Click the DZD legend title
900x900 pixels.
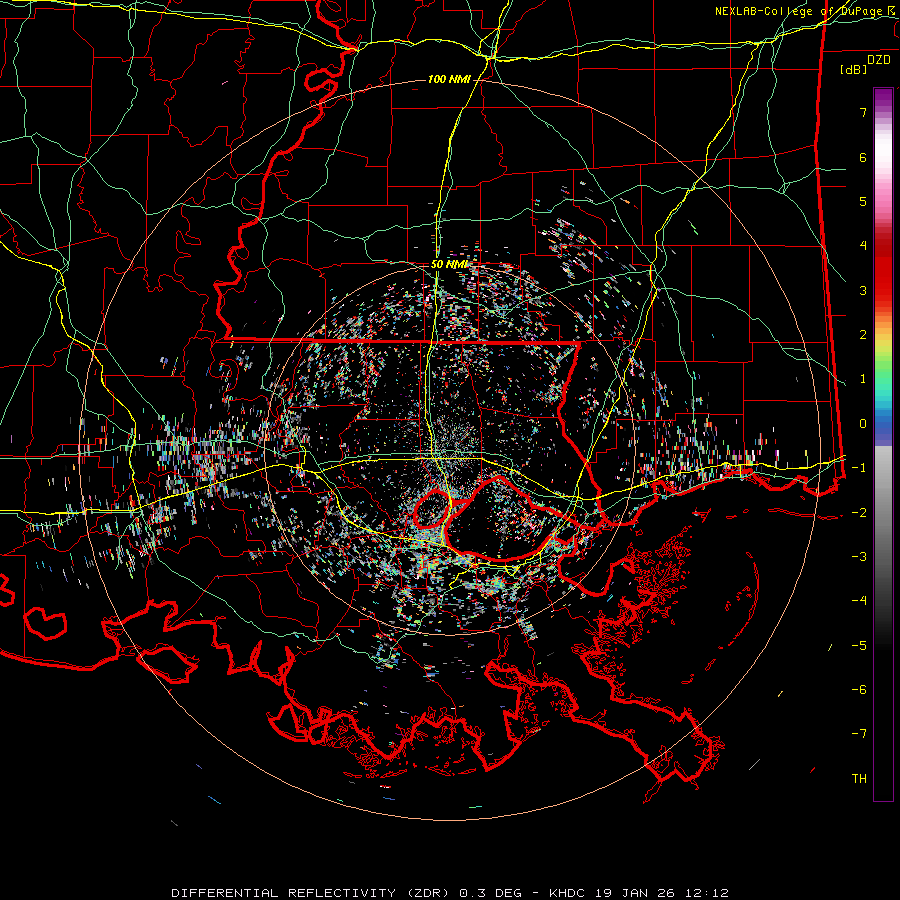(879, 60)
